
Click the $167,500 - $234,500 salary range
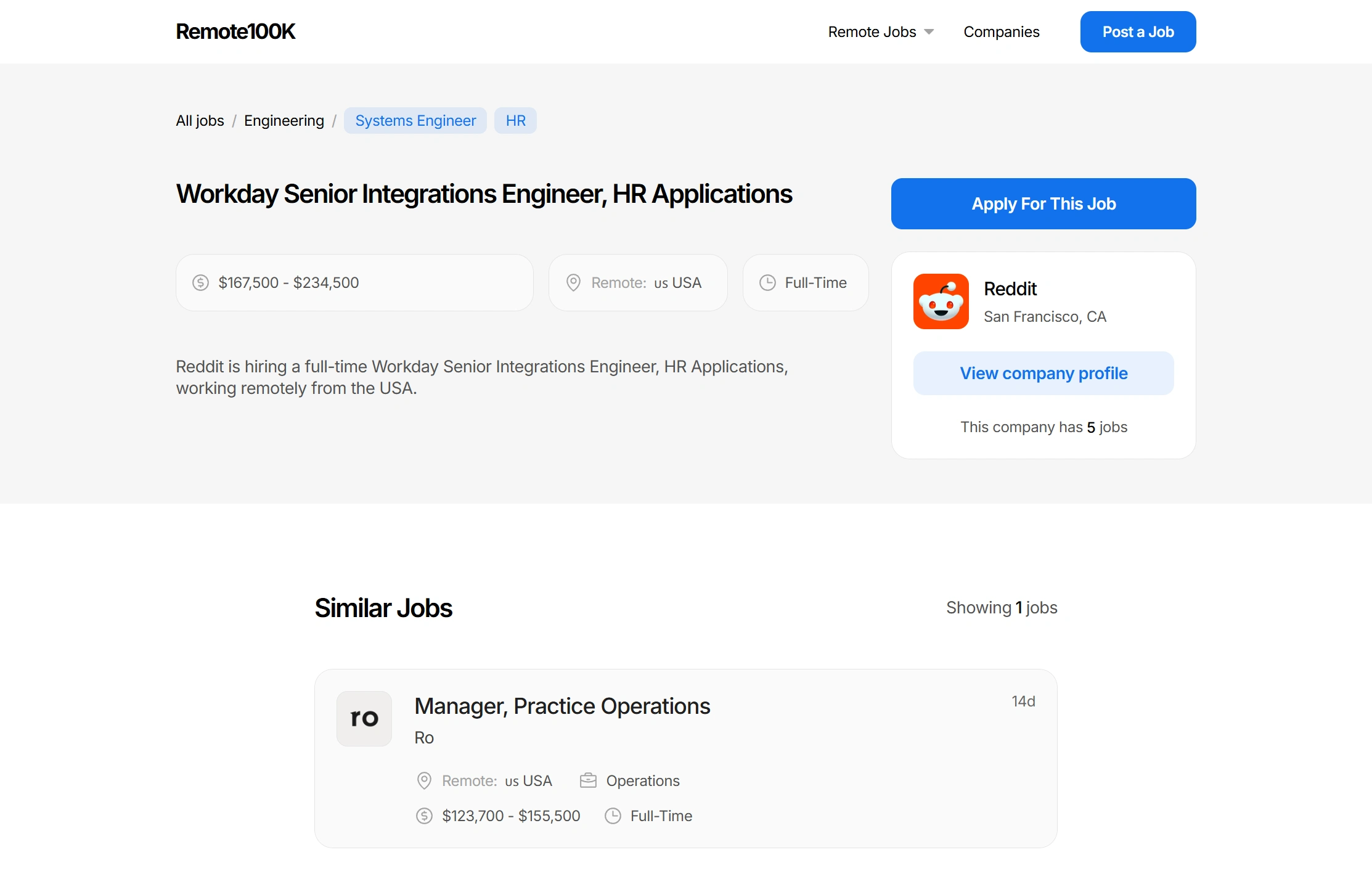288,282
